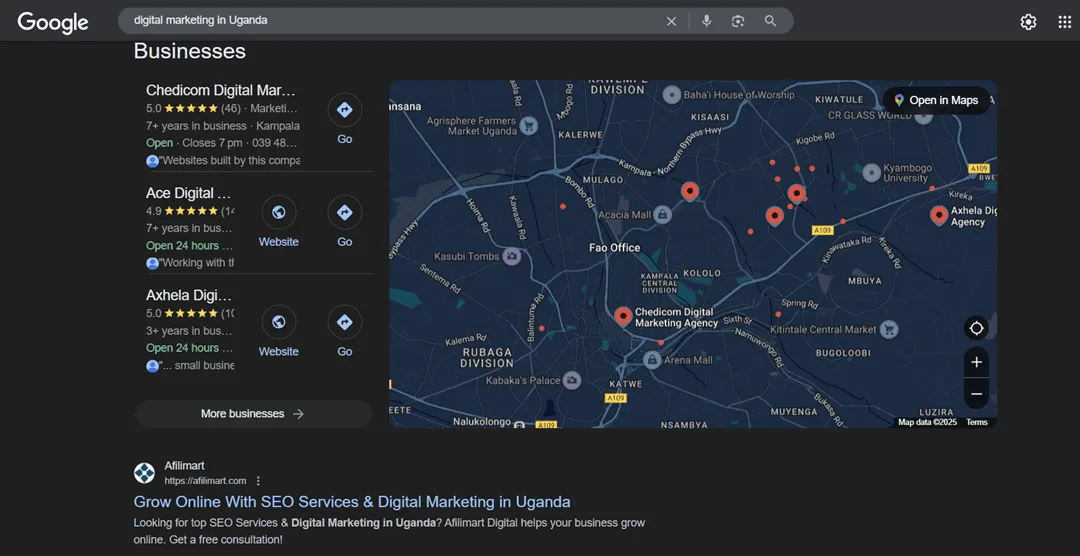
Task: Click Kabaka's Palace map marker
Action: 571,380
